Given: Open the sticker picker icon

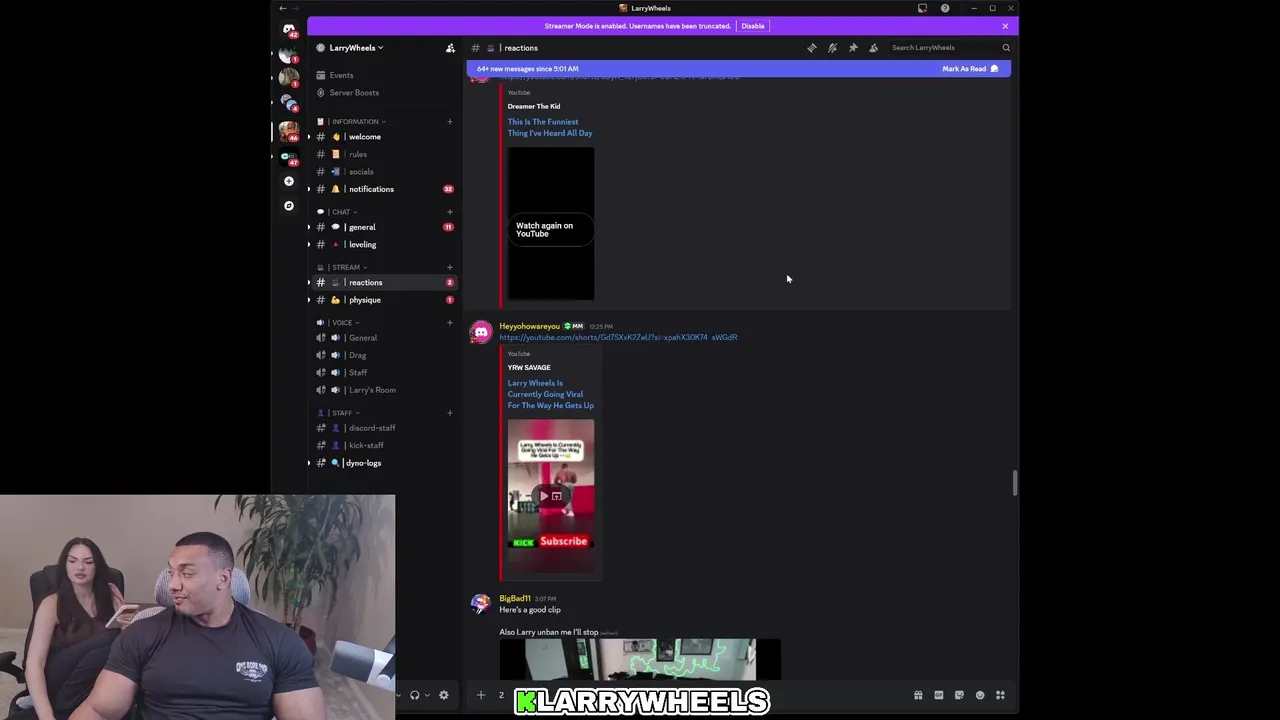Looking at the screenshot, I should 959,695.
